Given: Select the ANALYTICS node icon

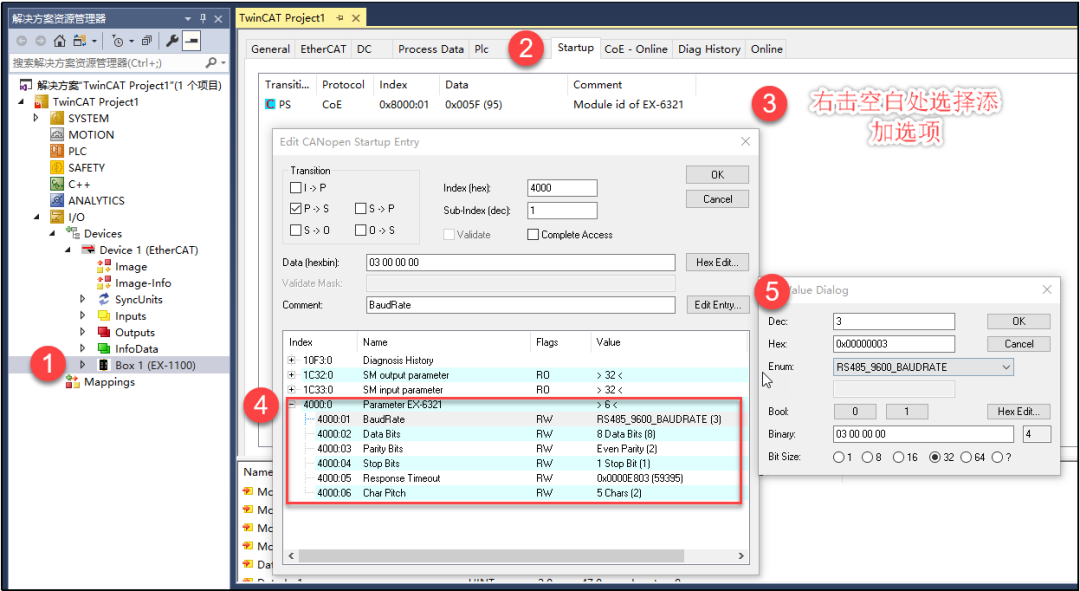Looking at the screenshot, I should (x=57, y=201).
